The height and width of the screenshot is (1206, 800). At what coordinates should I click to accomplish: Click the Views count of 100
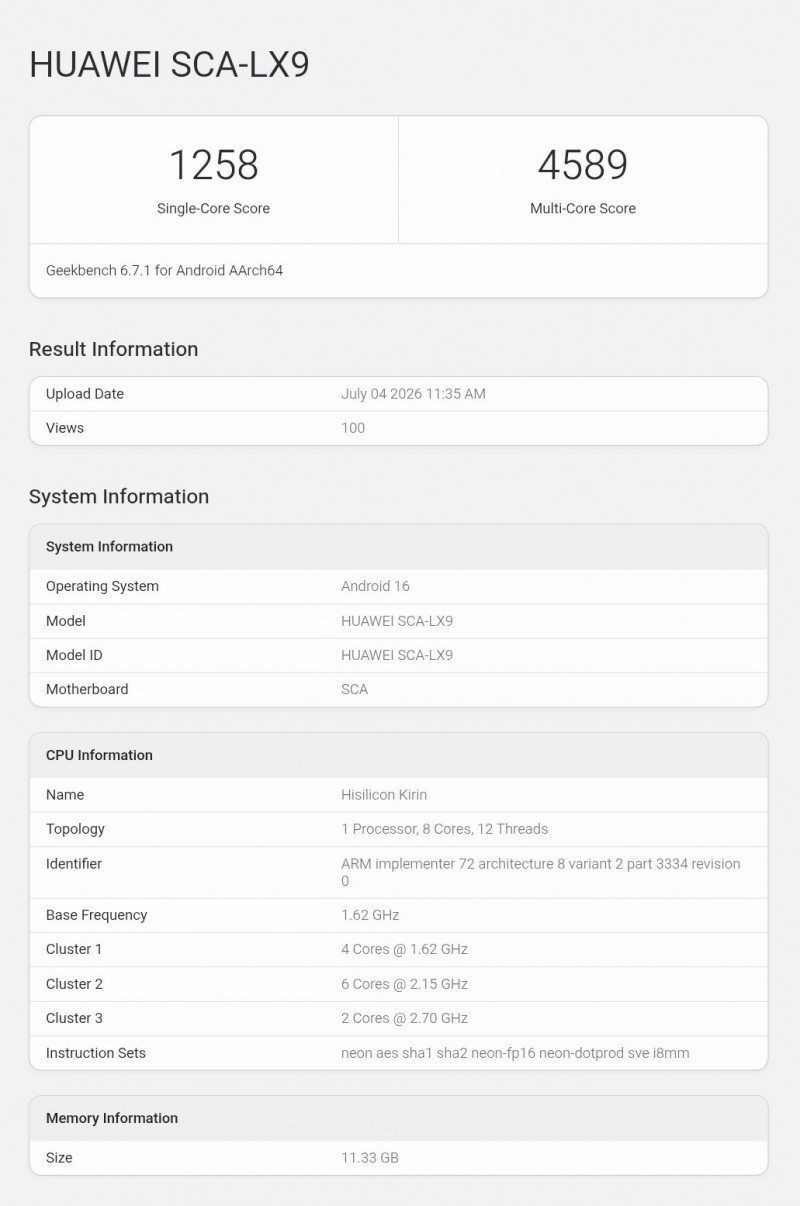pos(353,428)
